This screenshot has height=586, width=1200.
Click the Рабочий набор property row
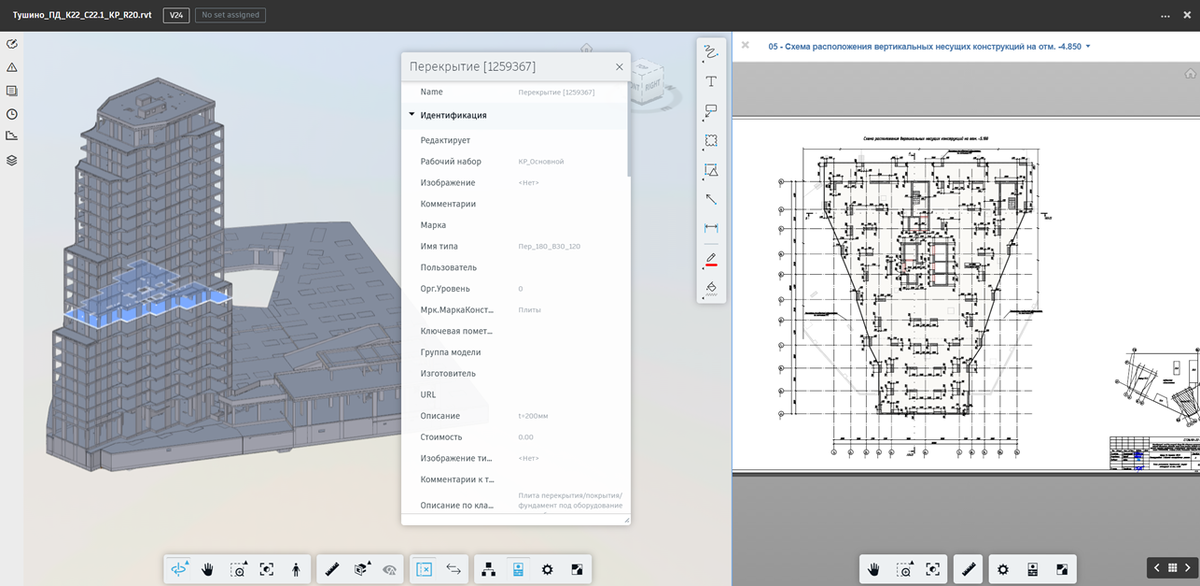coord(515,161)
